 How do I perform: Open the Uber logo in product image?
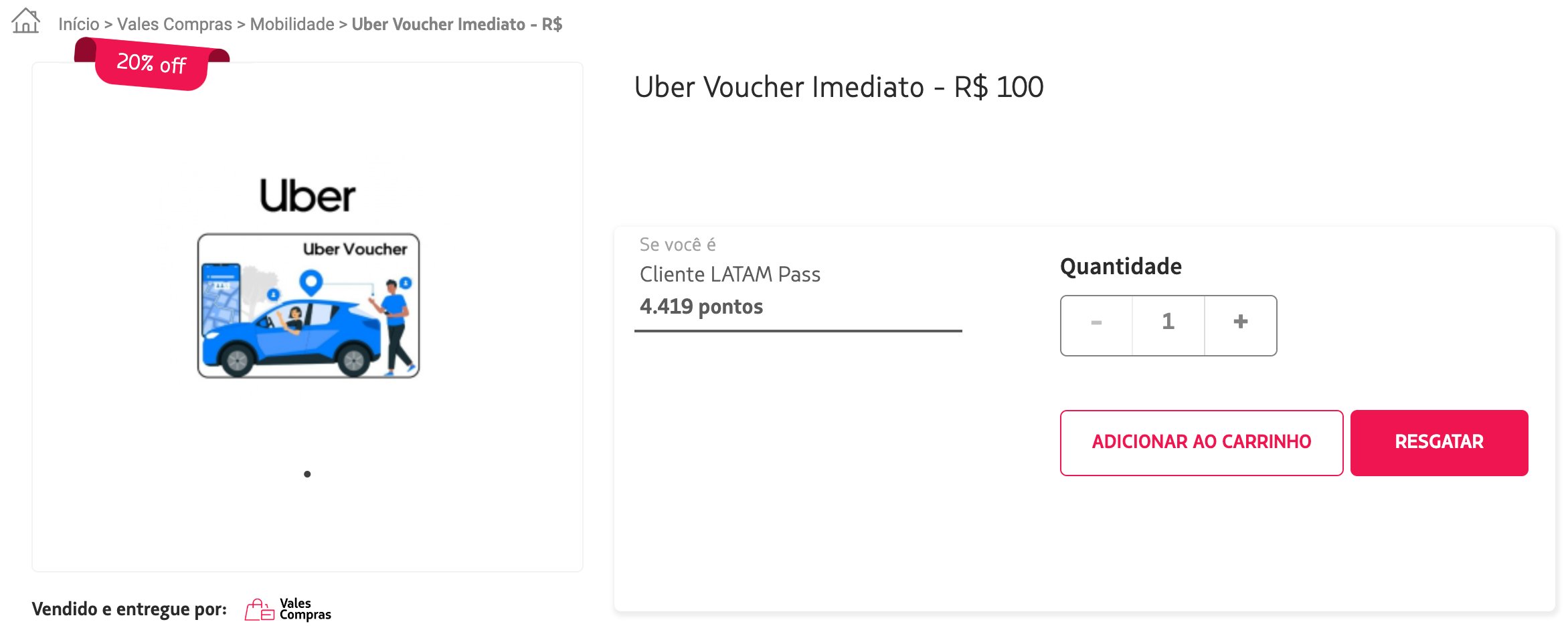[307, 195]
